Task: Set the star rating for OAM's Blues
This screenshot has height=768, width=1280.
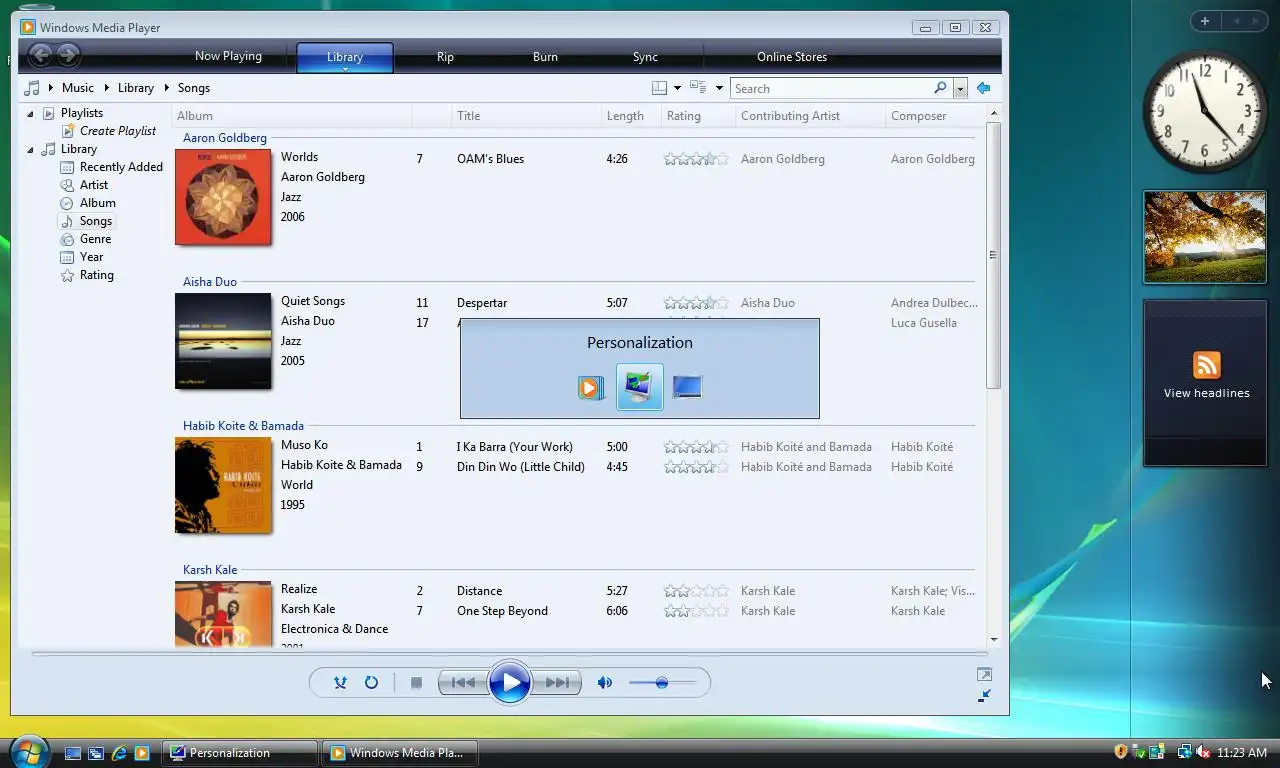Action: (696, 159)
